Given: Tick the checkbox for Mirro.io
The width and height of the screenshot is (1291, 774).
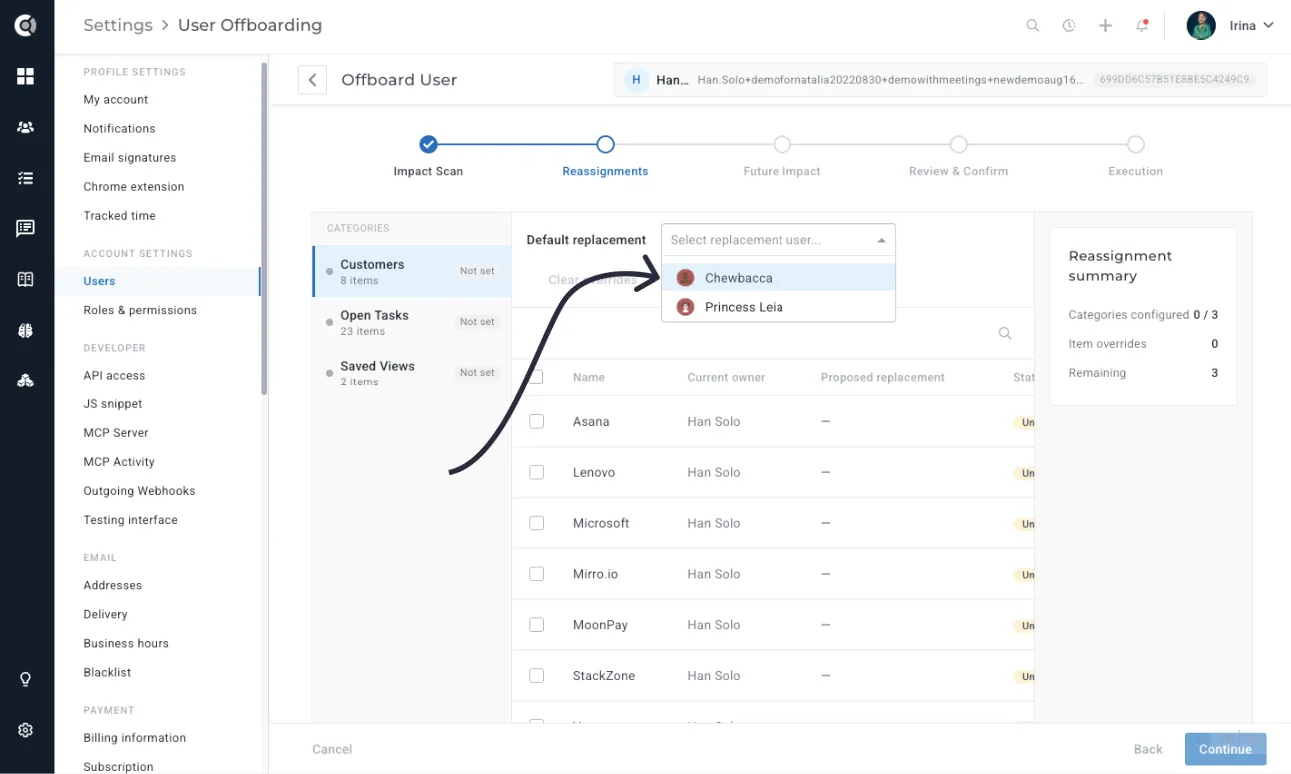Looking at the screenshot, I should pos(537,574).
